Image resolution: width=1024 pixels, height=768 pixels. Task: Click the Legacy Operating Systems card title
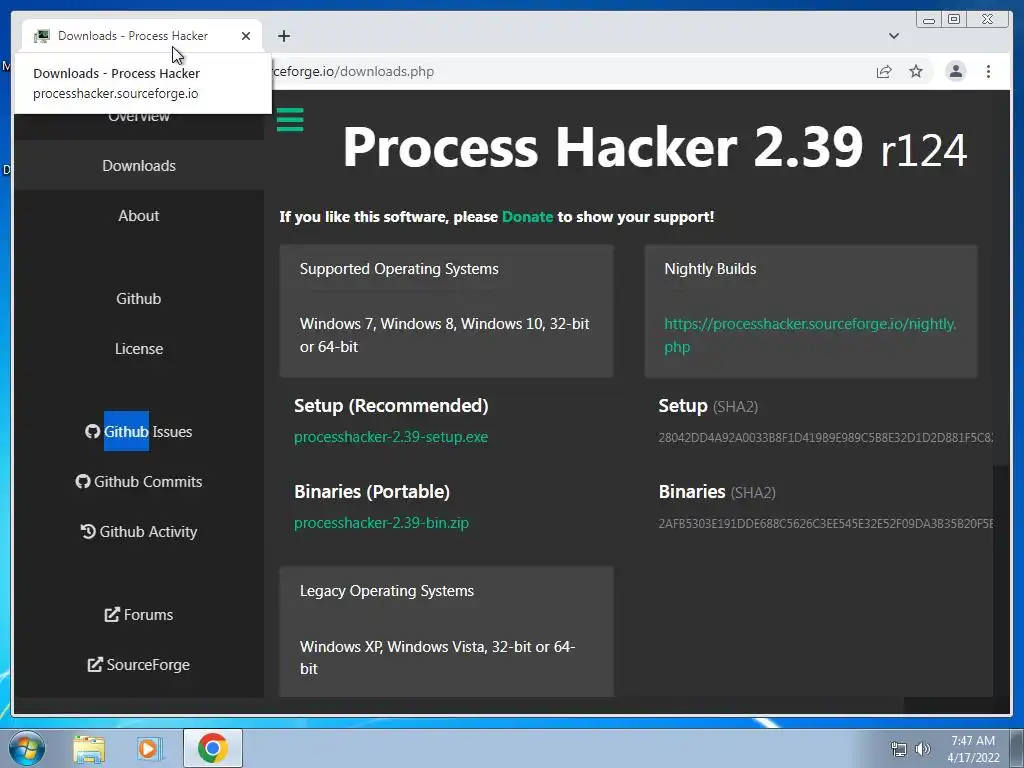387,590
